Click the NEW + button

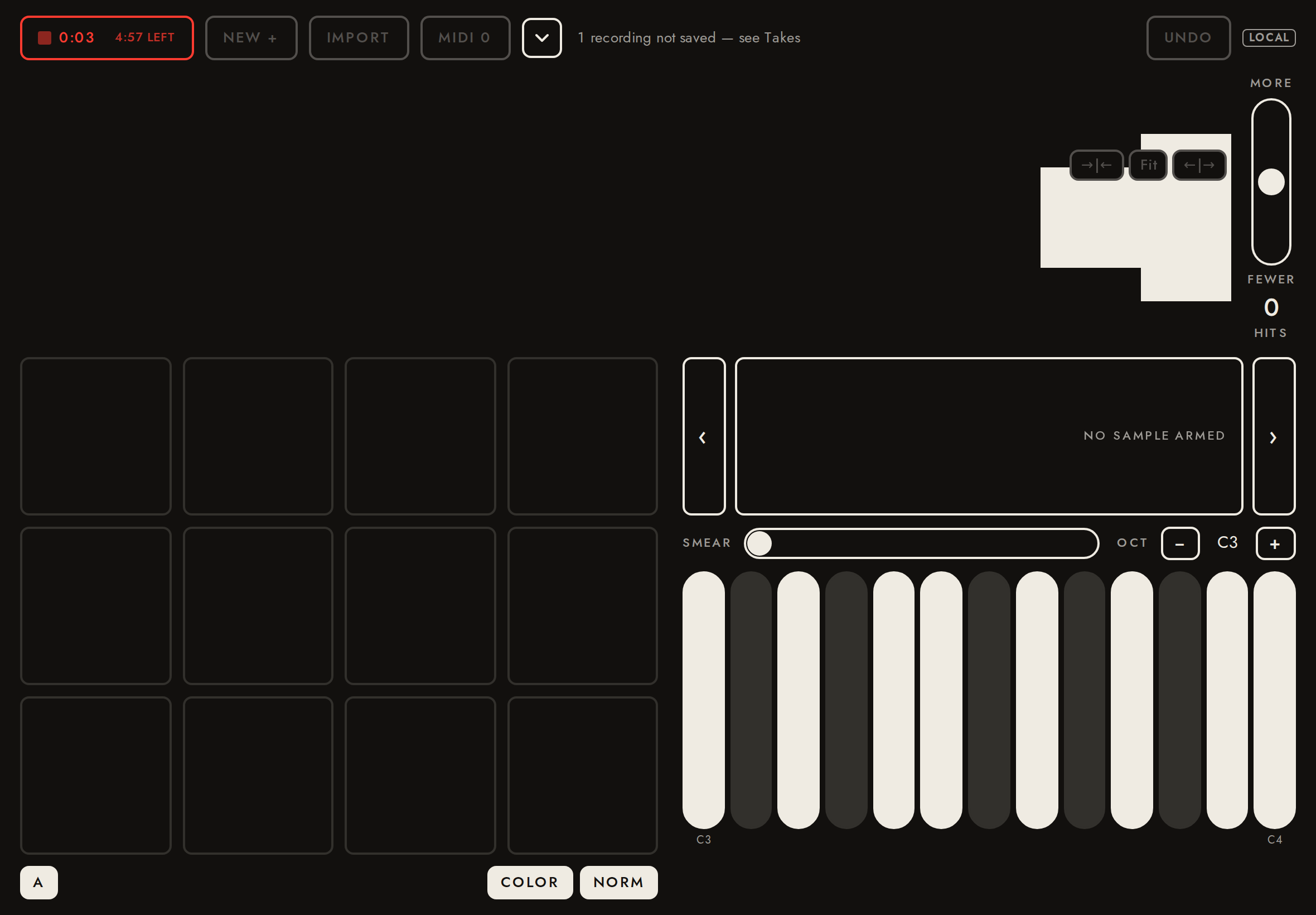click(251, 38)
